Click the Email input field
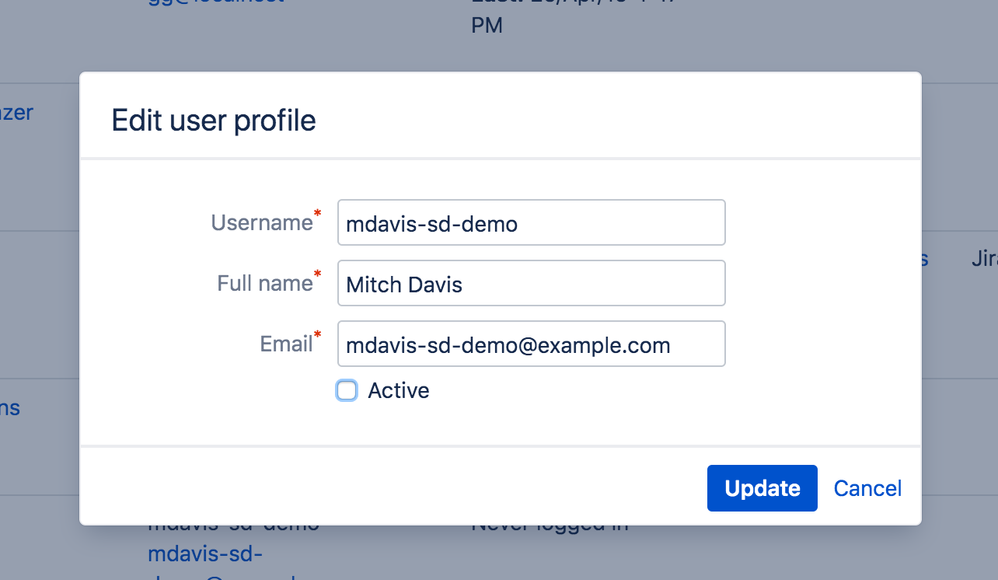 pos(531,344)
